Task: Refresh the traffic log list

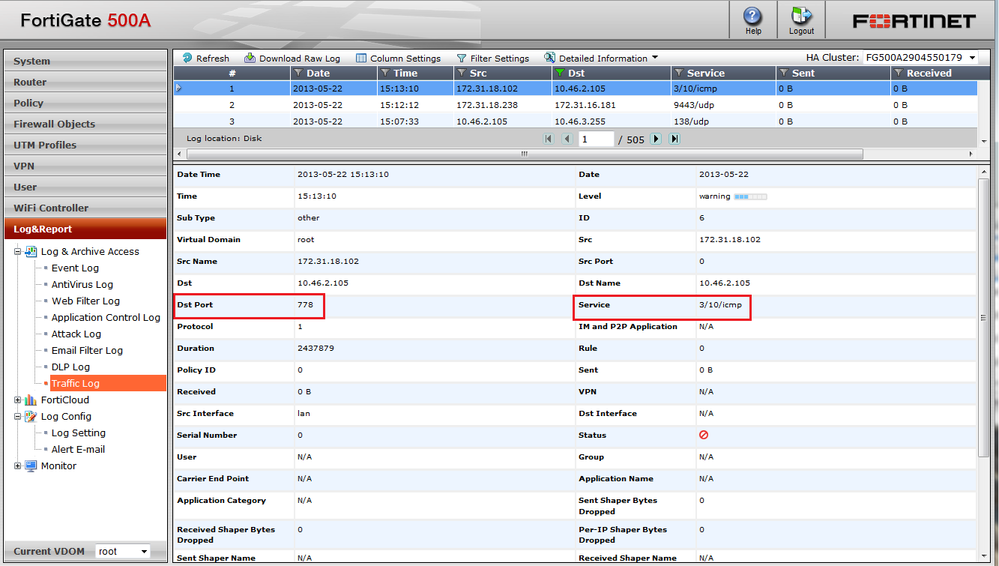Action: click(x=204, y=58)
